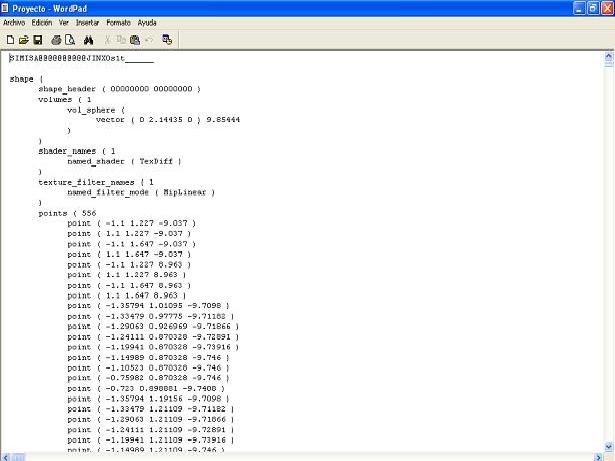Cut selection using the scissors icon
Viewport: 615px width, 461px height.
click(108, 39)
